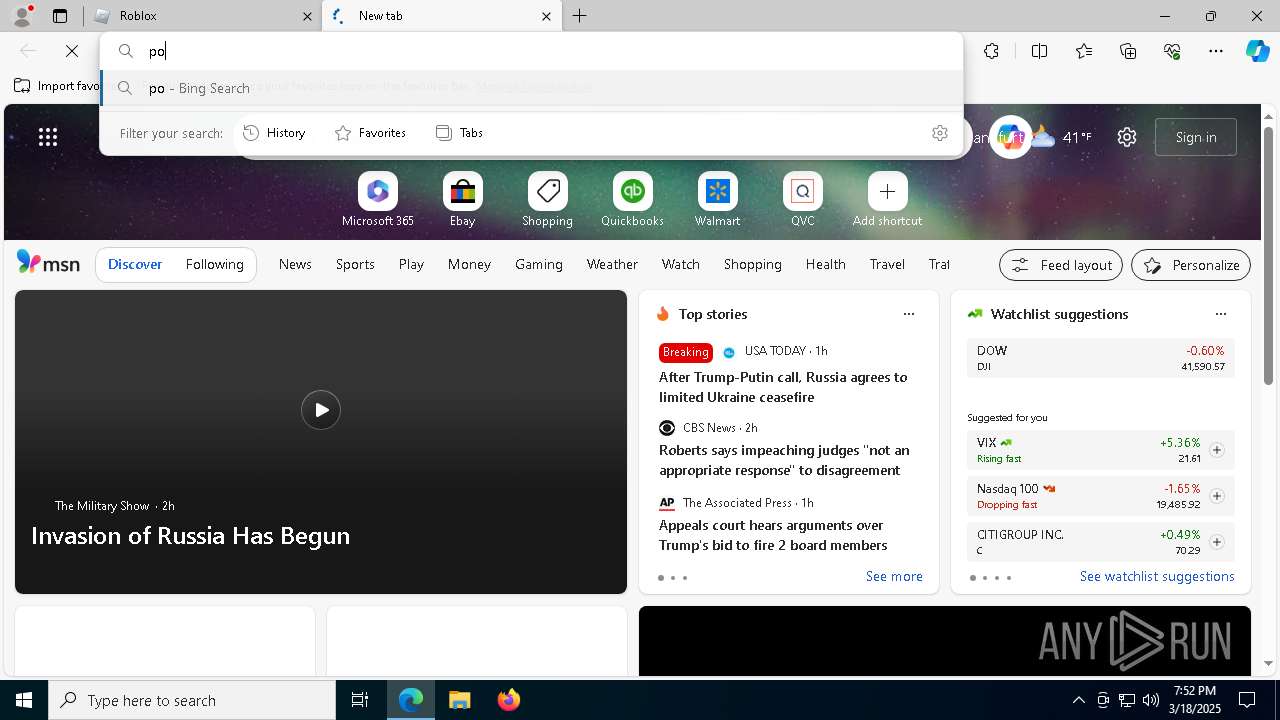Click the Personalize button
1280x720 pixels.
tap(1191, 265)
